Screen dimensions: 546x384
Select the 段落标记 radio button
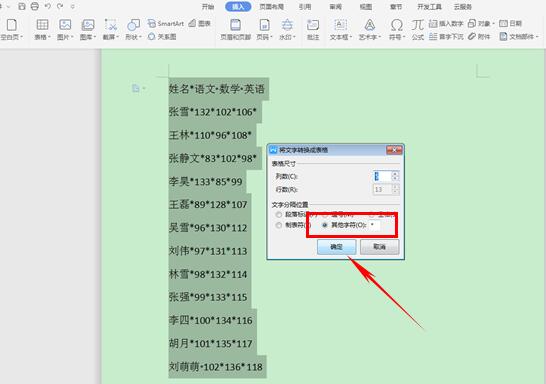point(279,214)
